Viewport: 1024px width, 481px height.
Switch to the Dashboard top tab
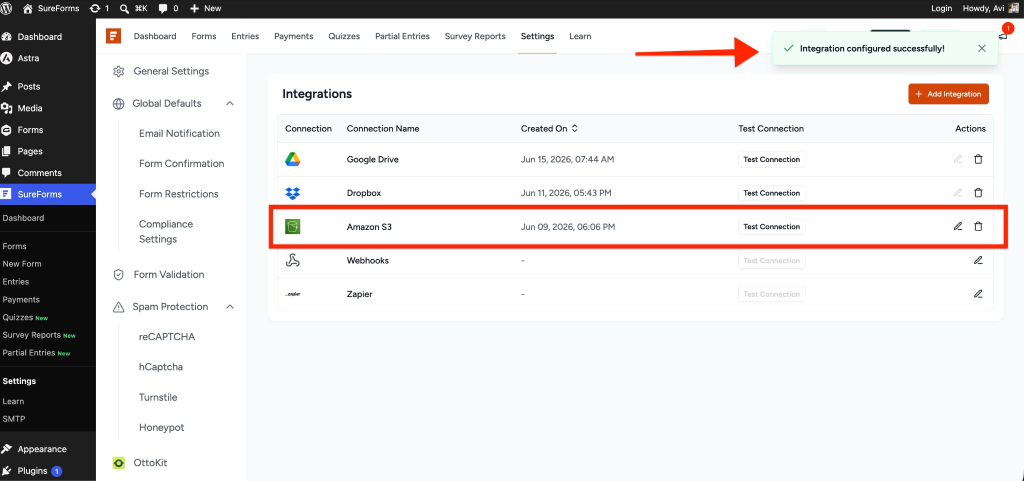155,37
